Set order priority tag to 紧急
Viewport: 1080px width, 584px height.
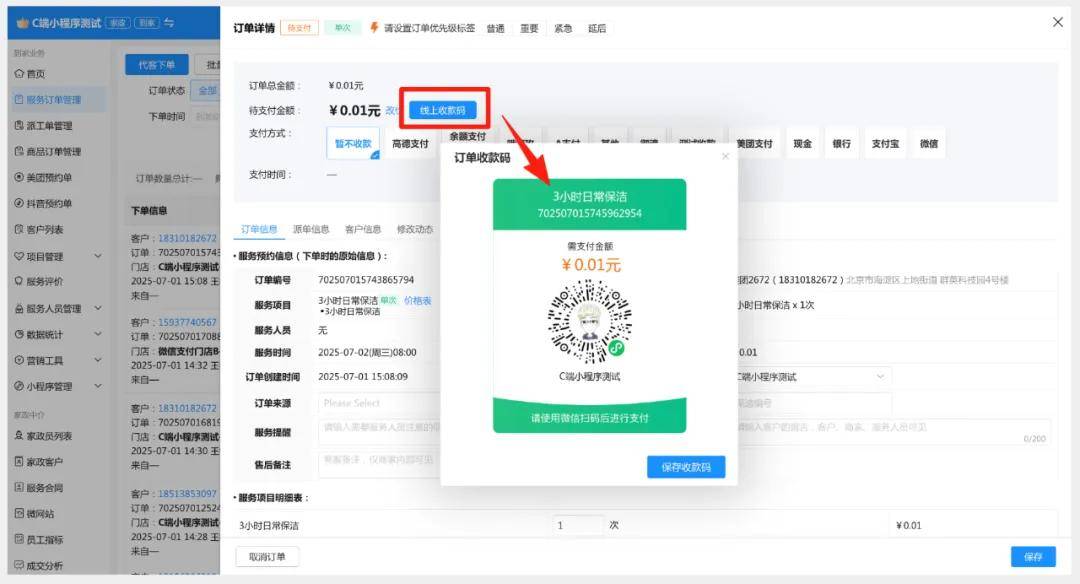point(563,28)
